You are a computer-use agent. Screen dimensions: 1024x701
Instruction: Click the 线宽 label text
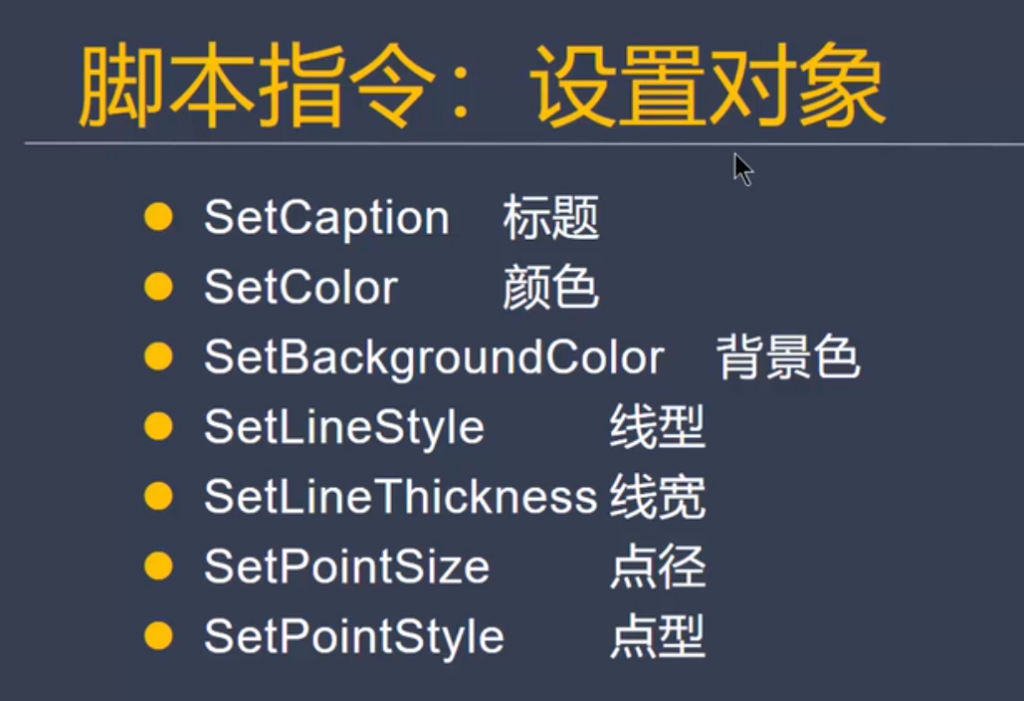[x=657, y=497]
